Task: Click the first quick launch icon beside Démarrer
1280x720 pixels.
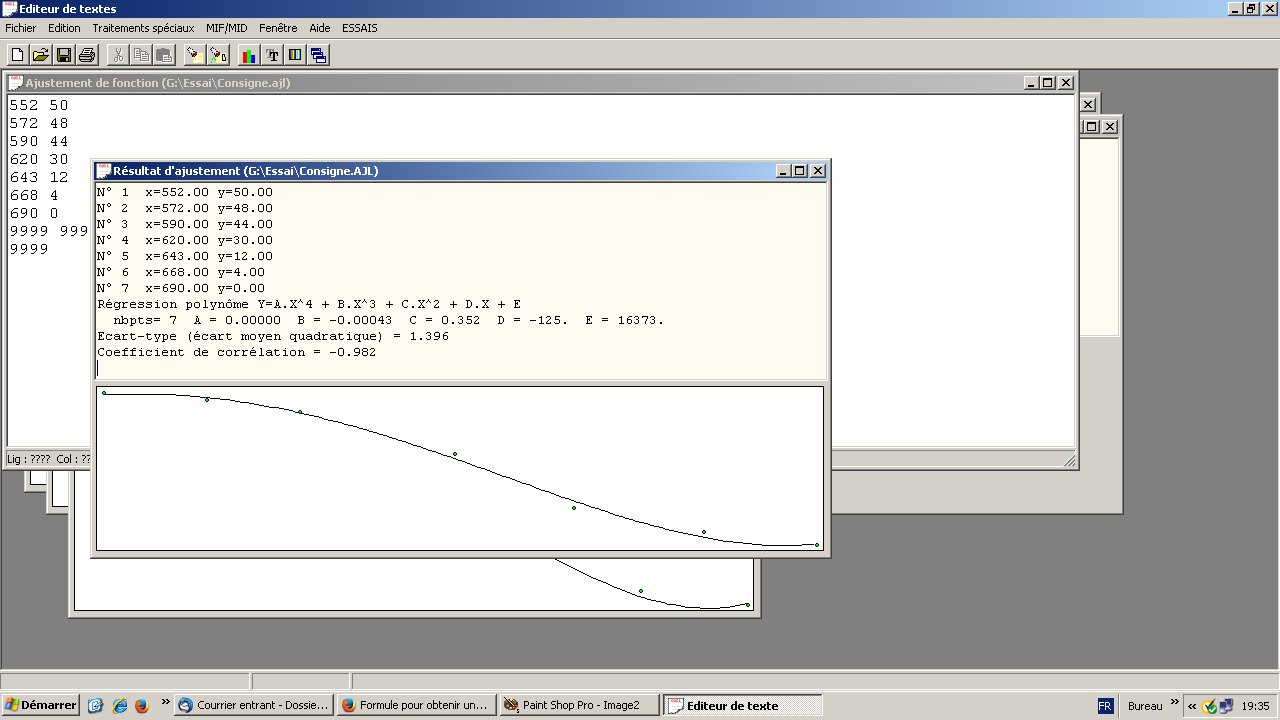Action: tap(96, 705)
